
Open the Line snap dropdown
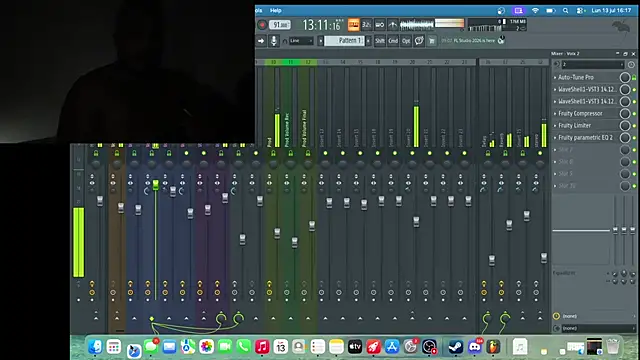coord(301,40)
